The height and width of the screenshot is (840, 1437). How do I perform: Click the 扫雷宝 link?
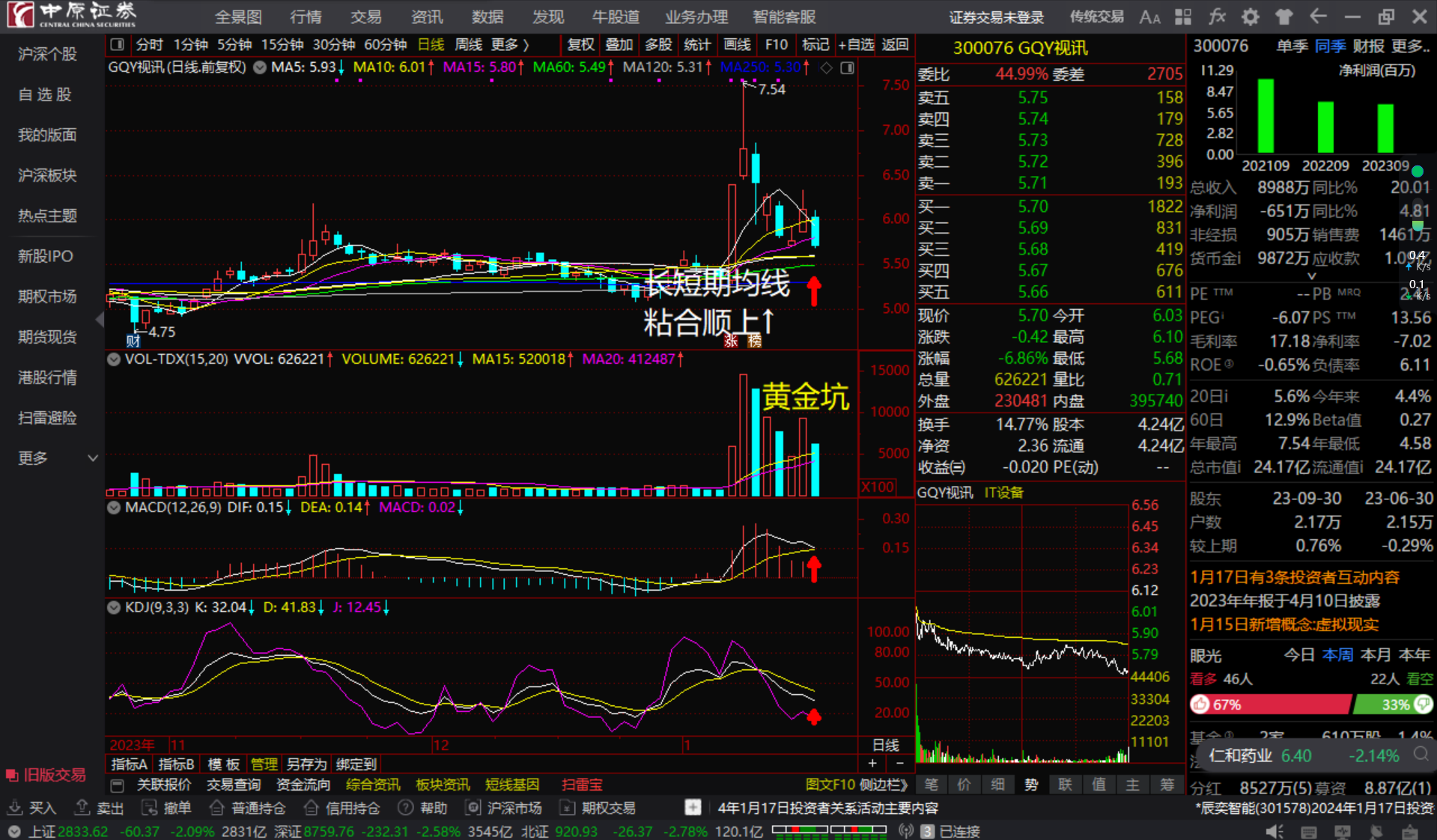coord(582,785)
